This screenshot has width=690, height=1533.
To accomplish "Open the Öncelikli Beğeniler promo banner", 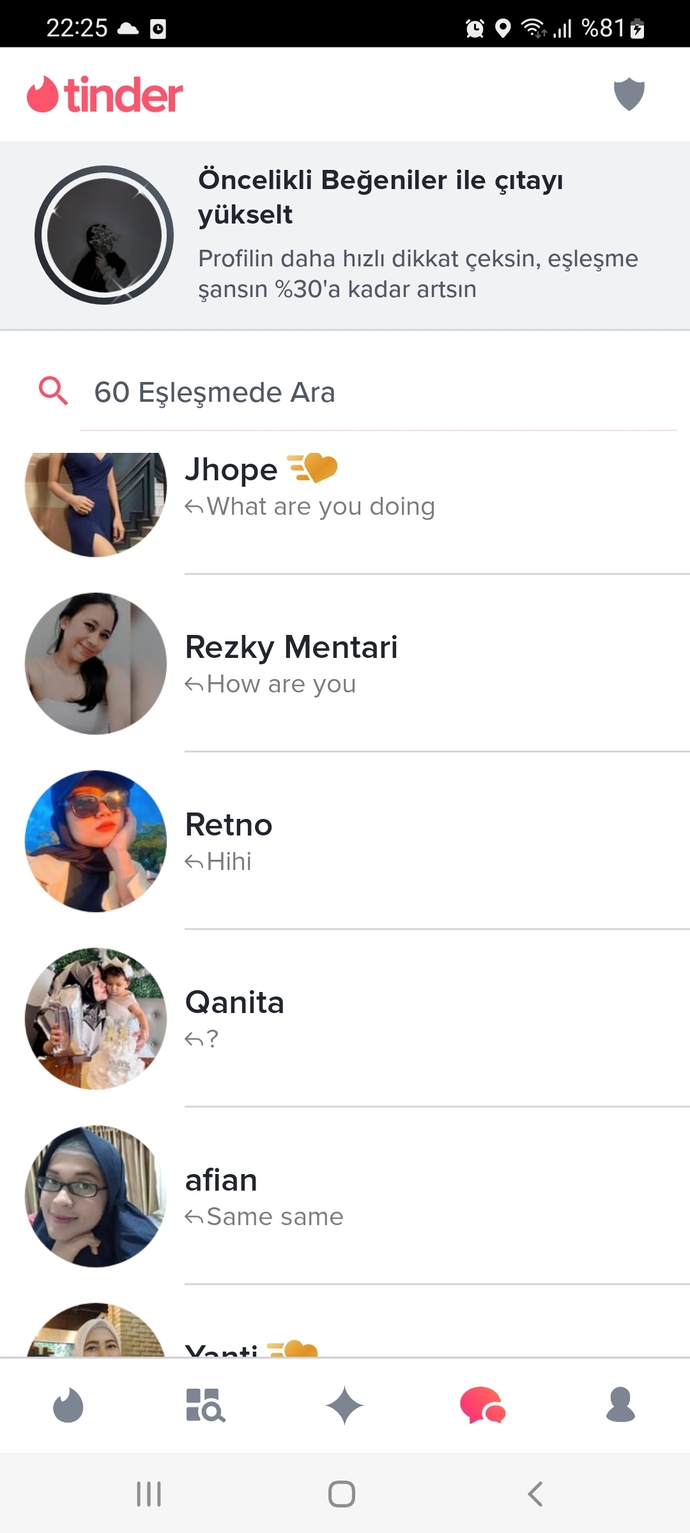I will 345,236.
